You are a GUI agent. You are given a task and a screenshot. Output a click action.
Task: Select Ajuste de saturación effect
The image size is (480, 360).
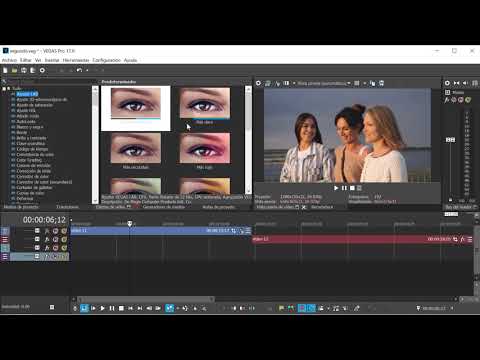[x=35, y=105]
